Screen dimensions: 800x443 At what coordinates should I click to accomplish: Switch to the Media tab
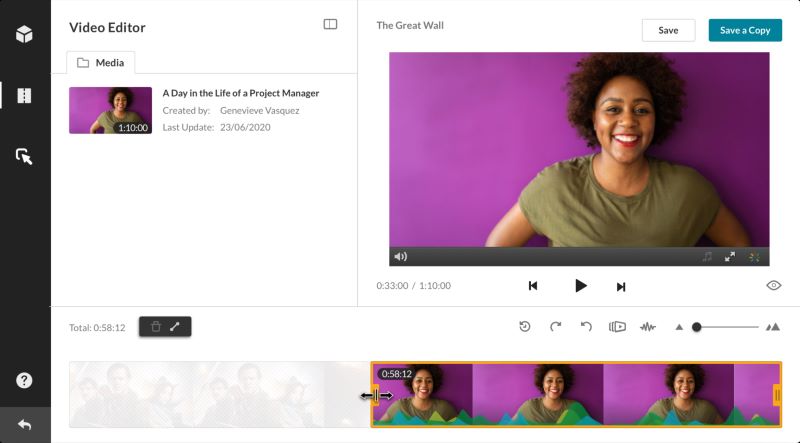(x=101, y=62)
